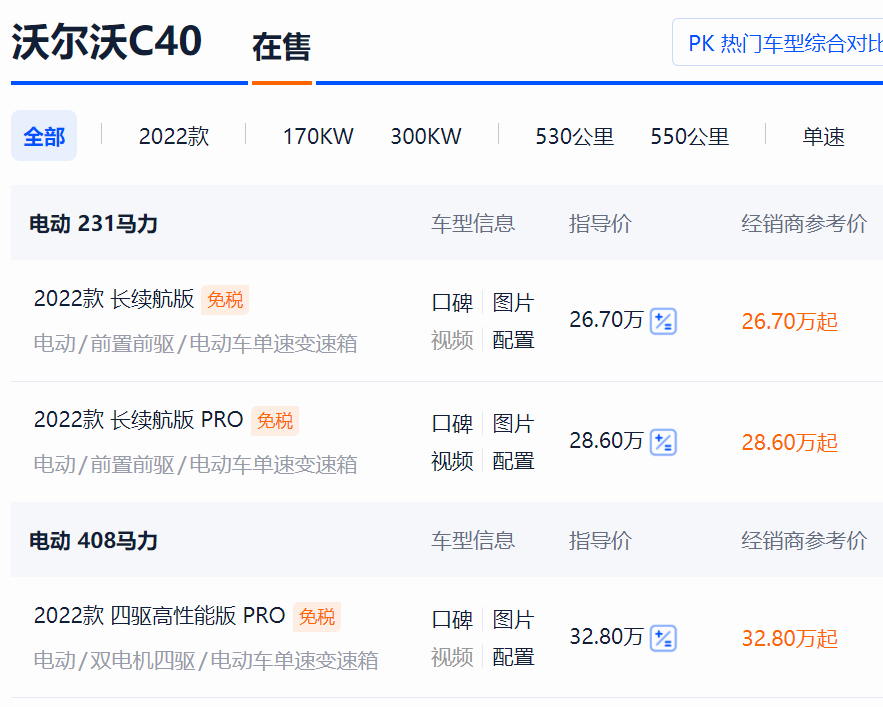Screen dimensions: 883x707
Task: Switch to the 在售 tab
Action: pyautogui.click(x=281, y=47)
